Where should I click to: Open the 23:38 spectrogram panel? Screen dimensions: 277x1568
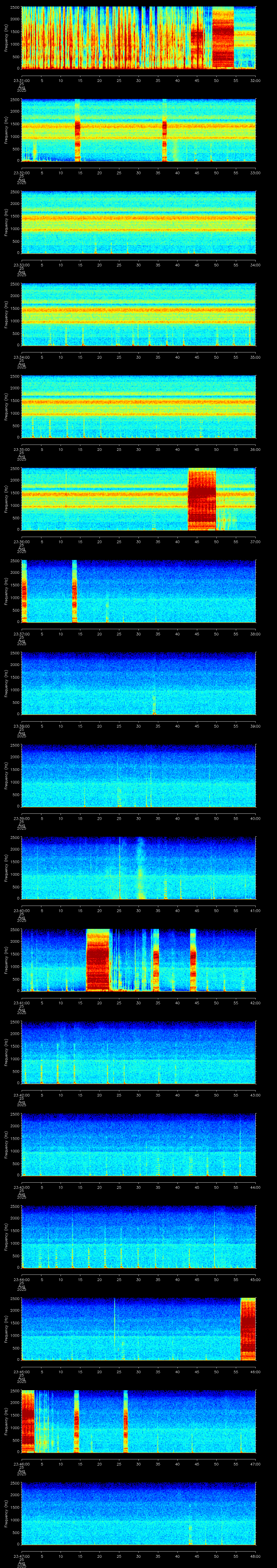tap(138, 683)
